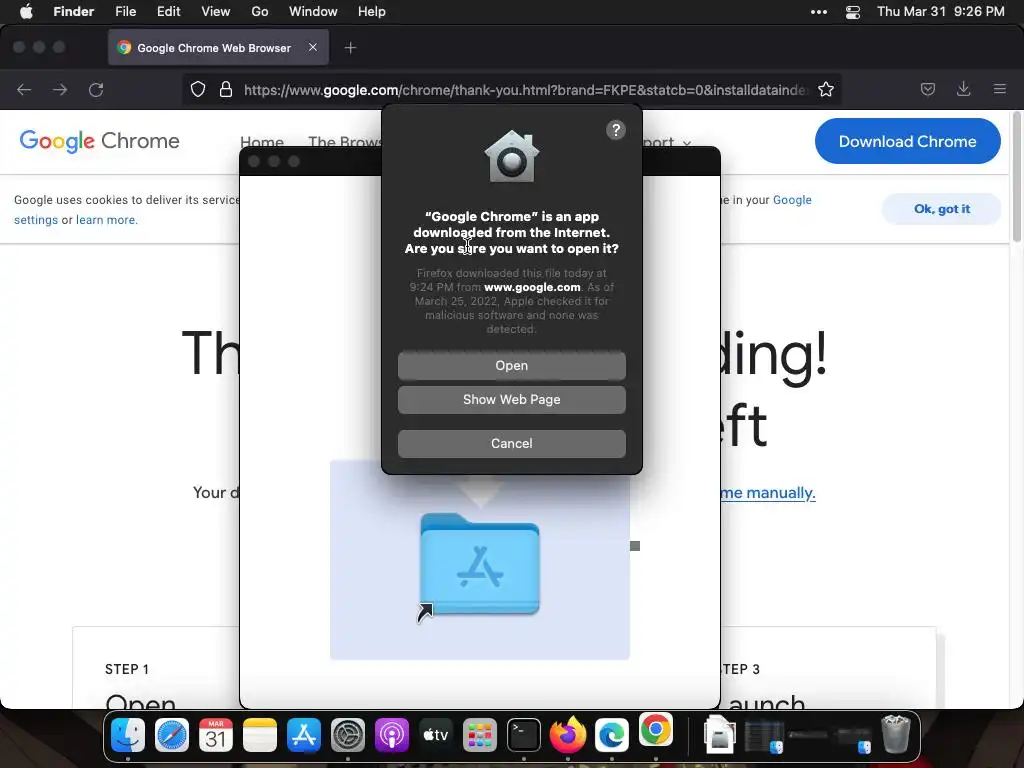This screenshot has height=768, width=1024.
Task: Open a new Firefox tab
Action: (x=350, y=48)
